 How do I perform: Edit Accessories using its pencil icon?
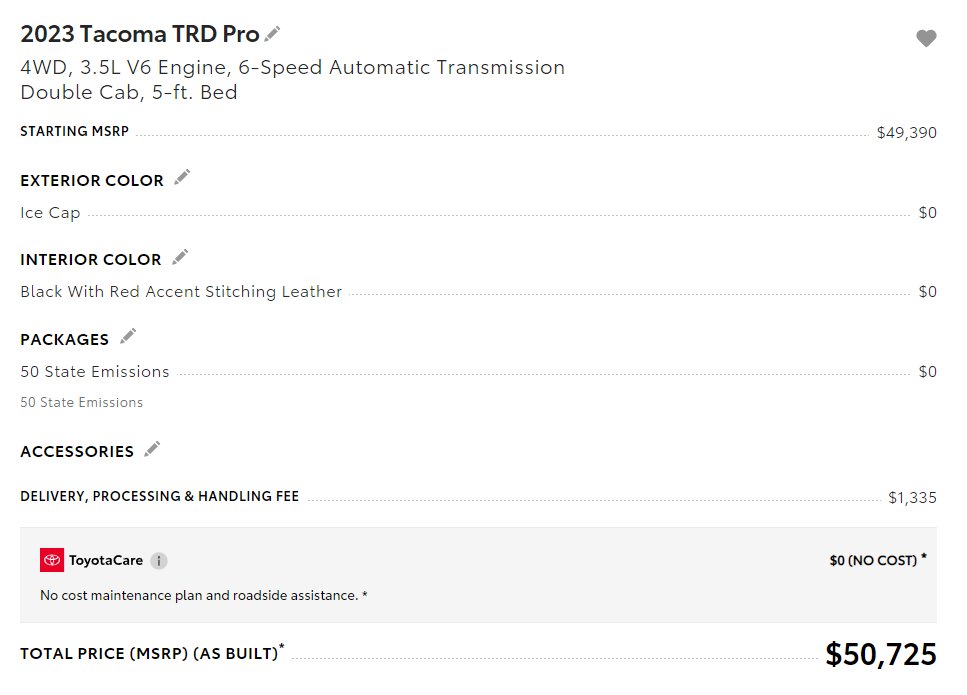[x=152, y=449]
